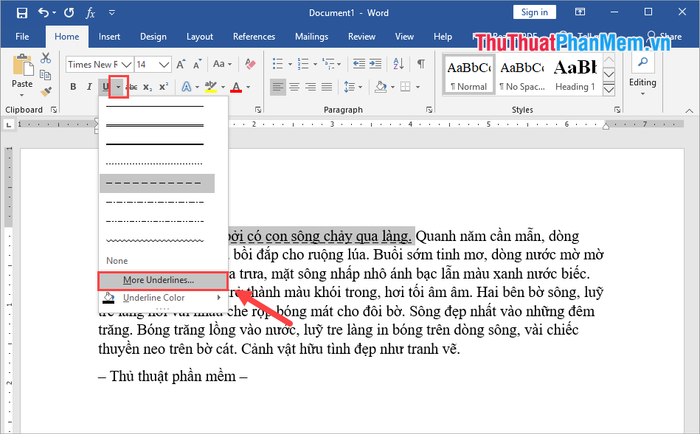Viewport: 700px width, 434px height.
Task: Toggle show paragraph marks ¶
Action: click(421, 64)
